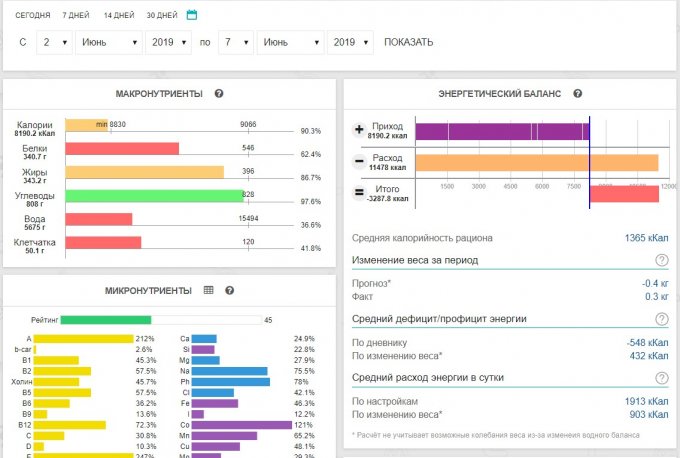
Task: Click the СЕГОДНЯ period link
Action: coord(32,16)
